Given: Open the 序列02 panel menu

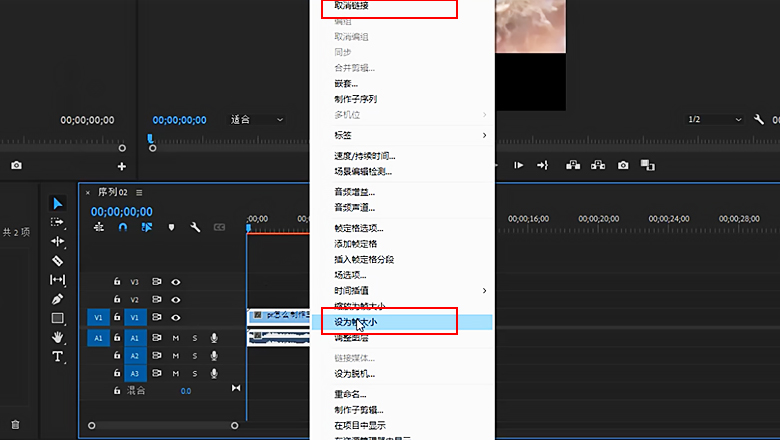Looking at the screenshot, I should pyautogui.click(x=139, y=192).
